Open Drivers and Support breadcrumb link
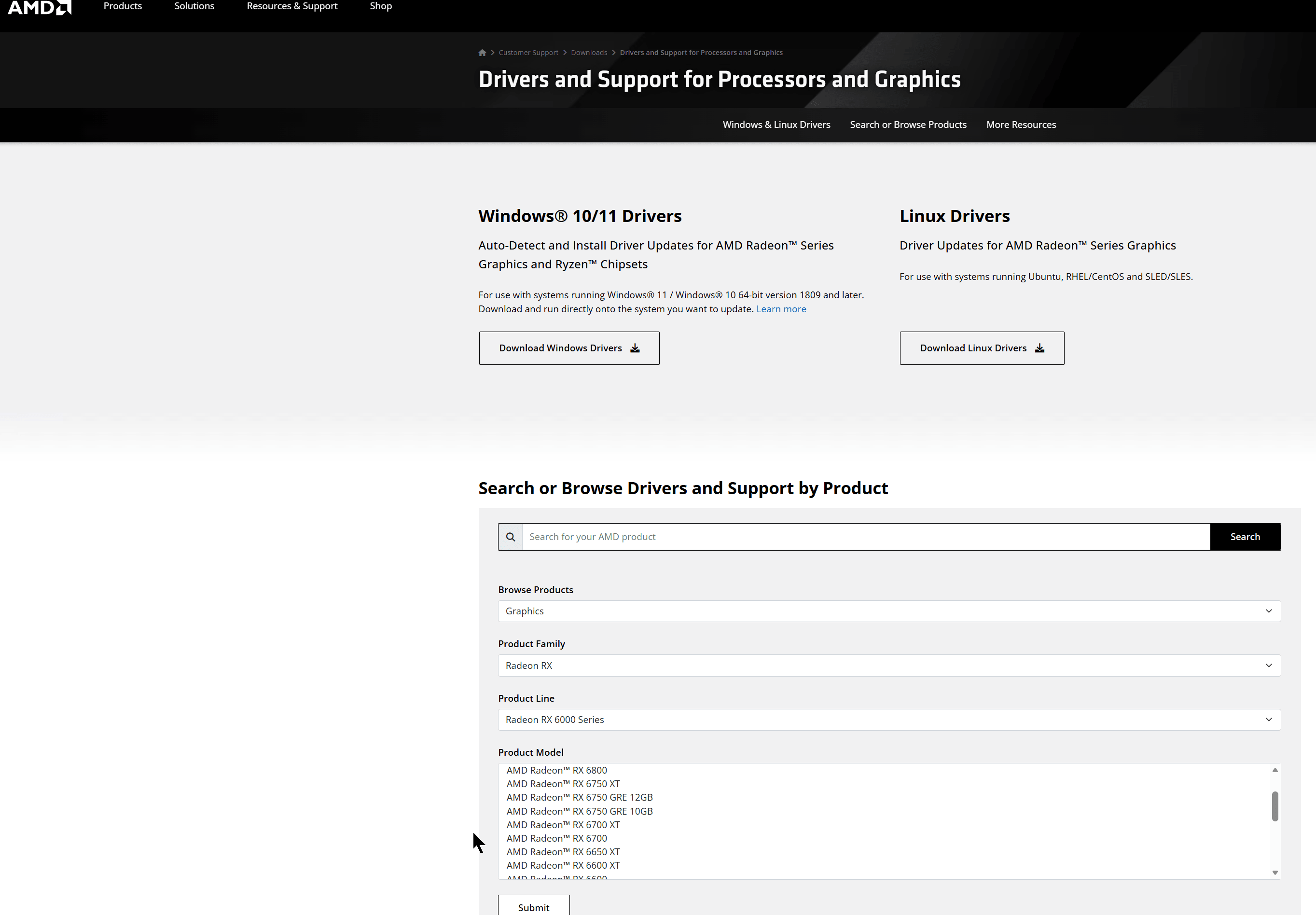The height and width of the screenshot is (915, 1316). pyautogui.click(x=701, y=53)
